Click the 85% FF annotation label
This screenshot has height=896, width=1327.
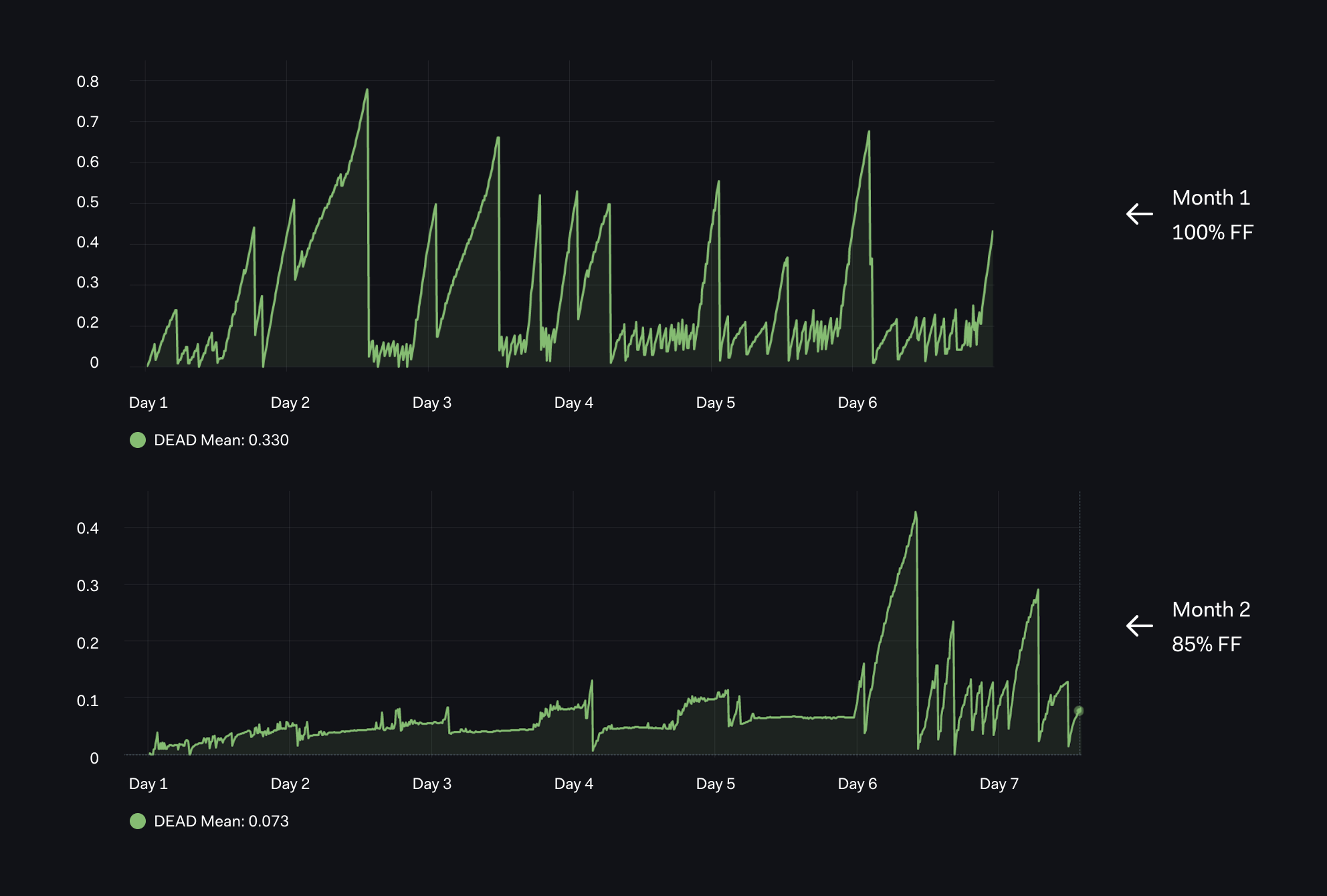coord(1206,645)
